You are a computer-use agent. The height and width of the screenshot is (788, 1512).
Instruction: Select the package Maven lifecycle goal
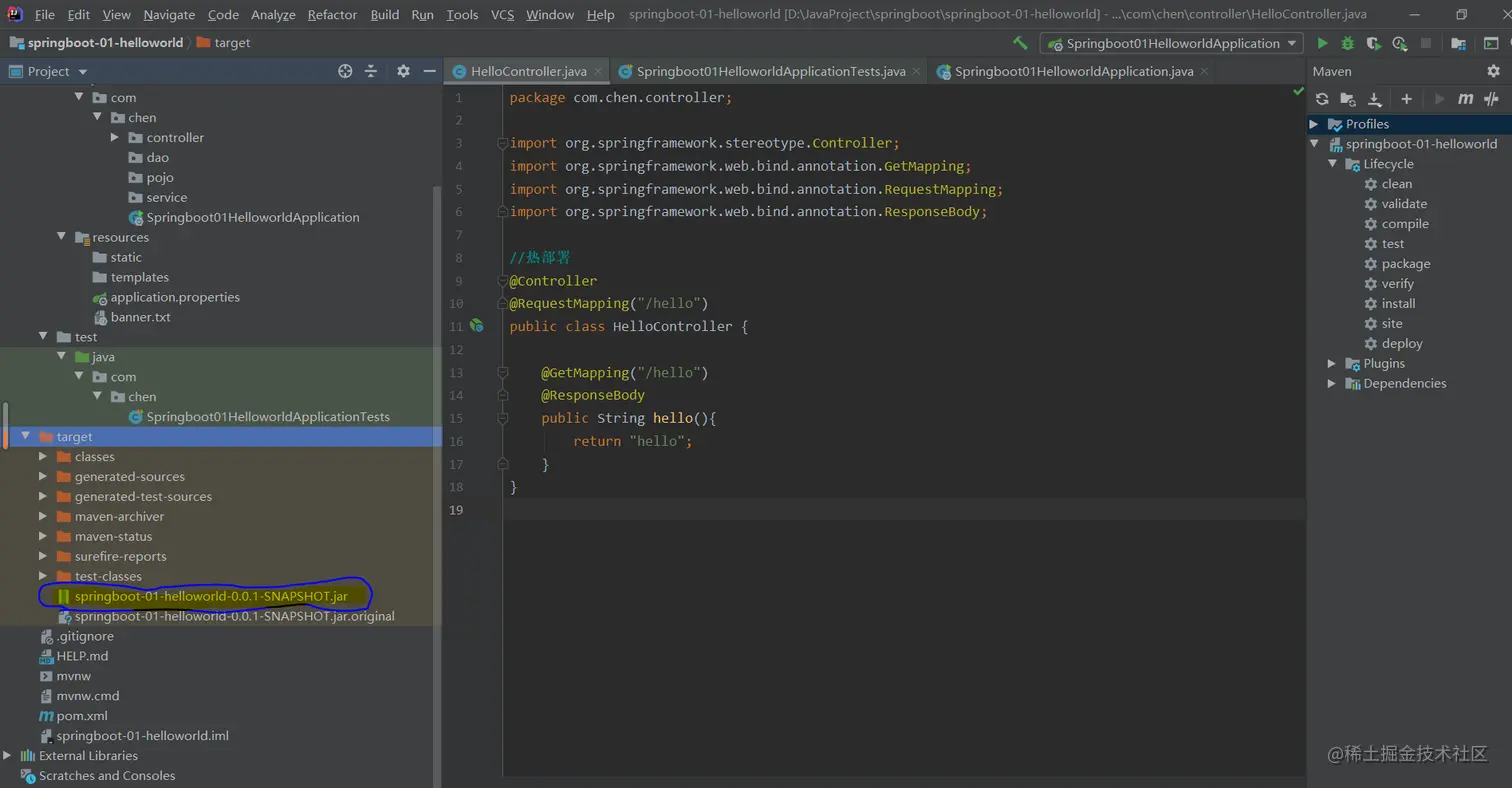(1405, 264)
